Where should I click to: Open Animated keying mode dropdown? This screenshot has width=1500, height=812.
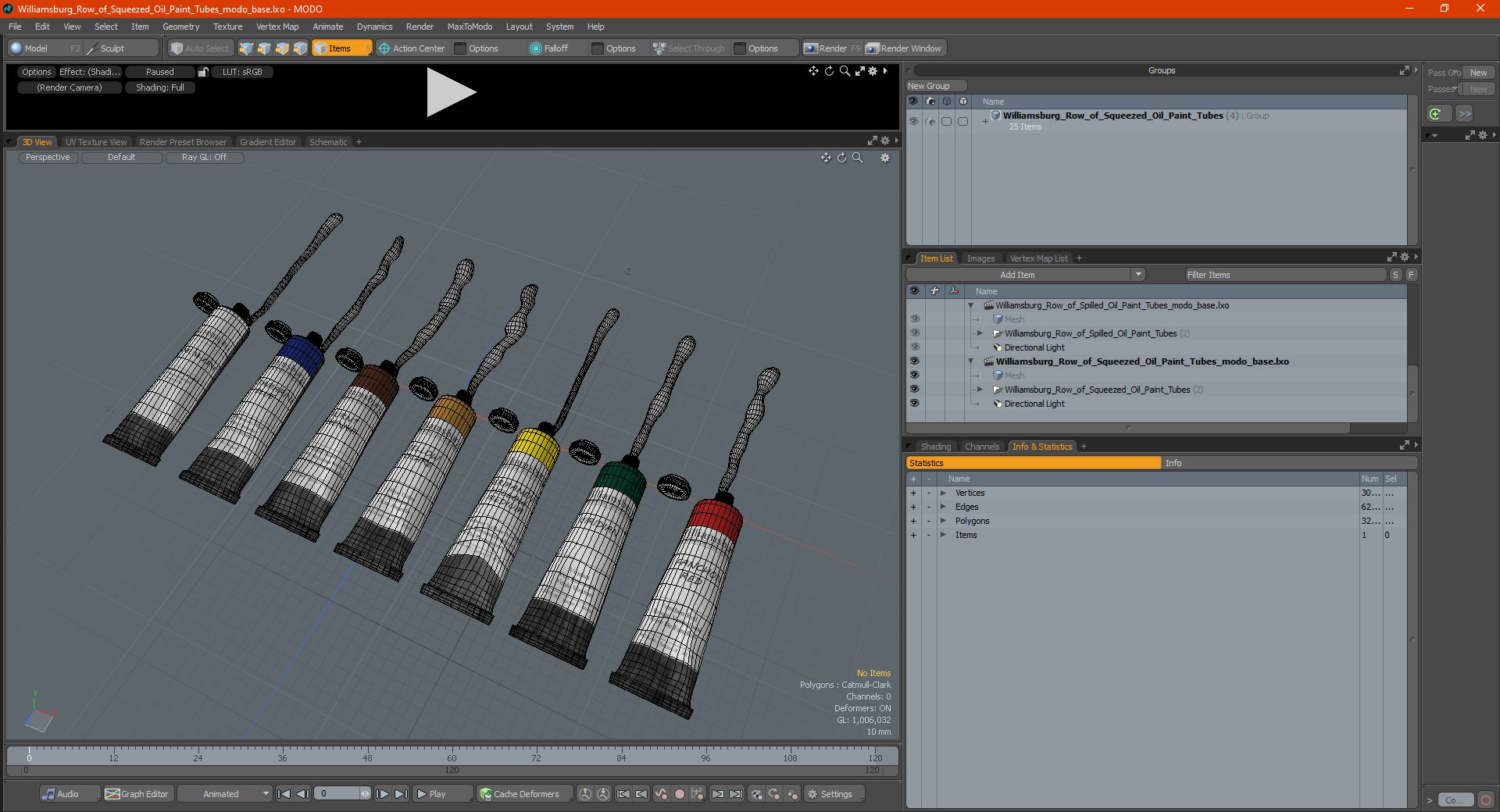[225, 794]
